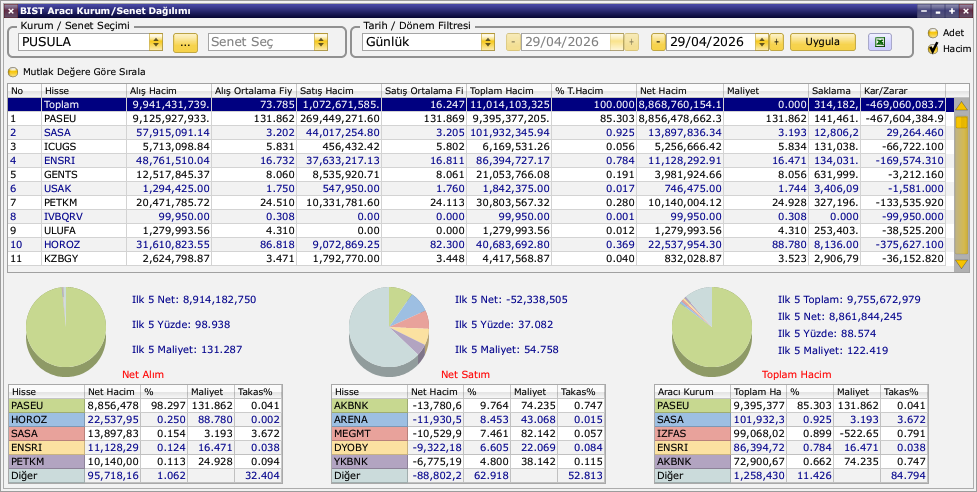Click the Net Satım pie chart
977x492 pixels.
pos(389,331)
